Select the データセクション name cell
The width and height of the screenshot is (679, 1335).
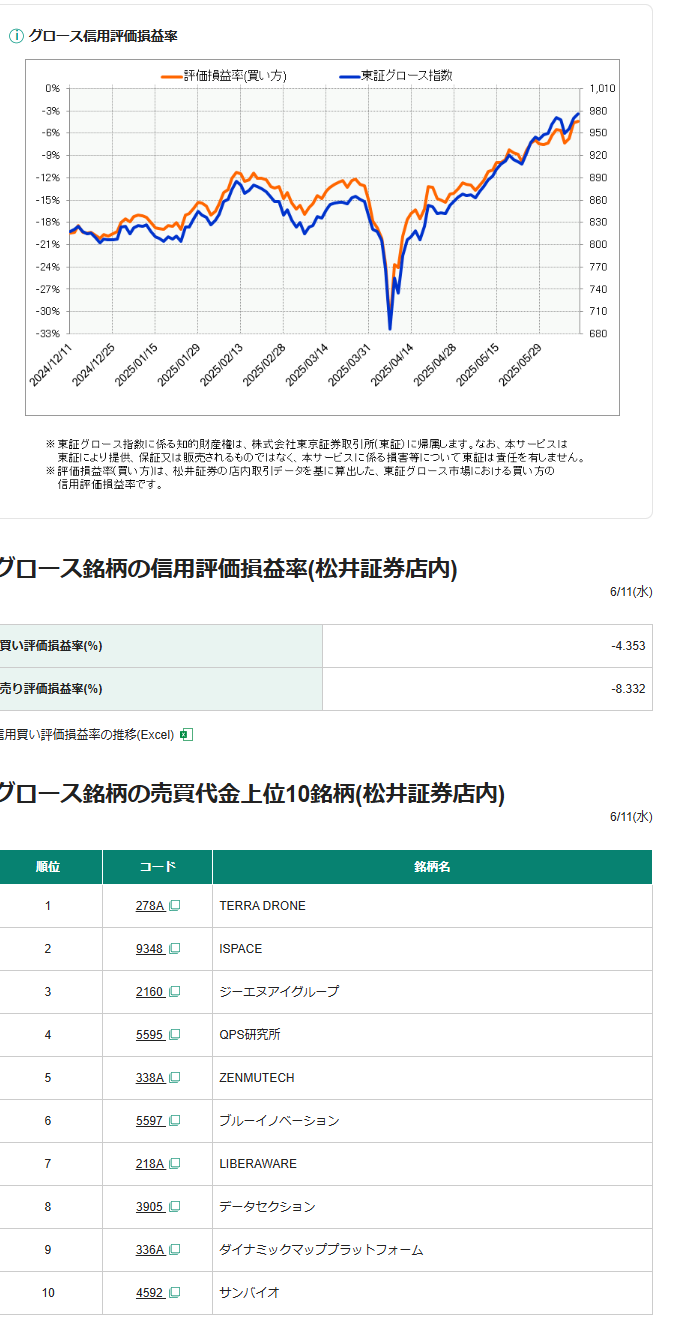432,1207
